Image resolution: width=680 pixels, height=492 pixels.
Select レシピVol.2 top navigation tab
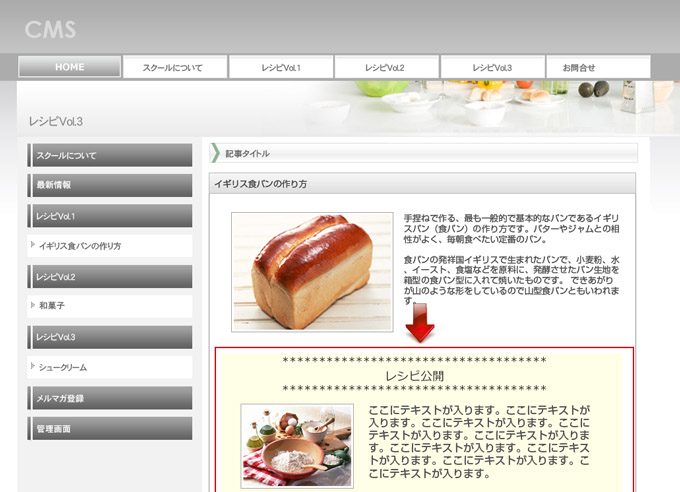385,67
